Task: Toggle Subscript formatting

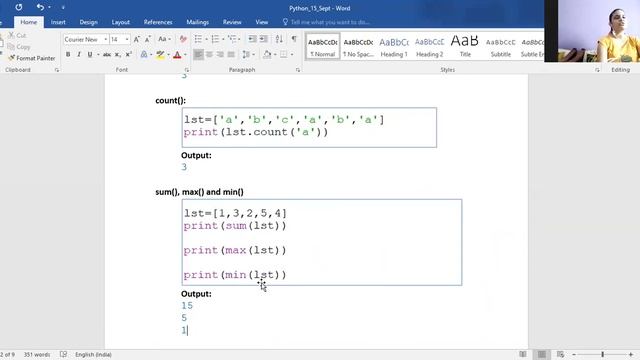Action: (x=118, y=54)
